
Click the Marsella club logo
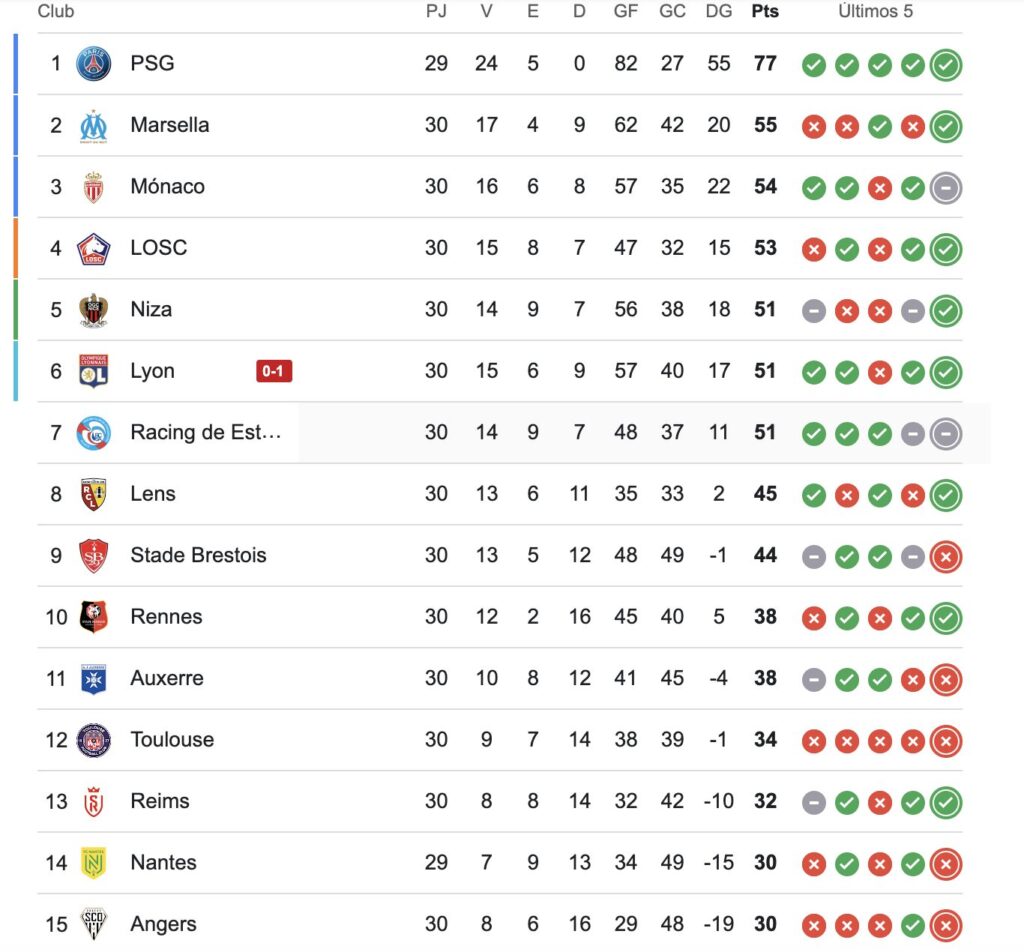tap(93, 125)
